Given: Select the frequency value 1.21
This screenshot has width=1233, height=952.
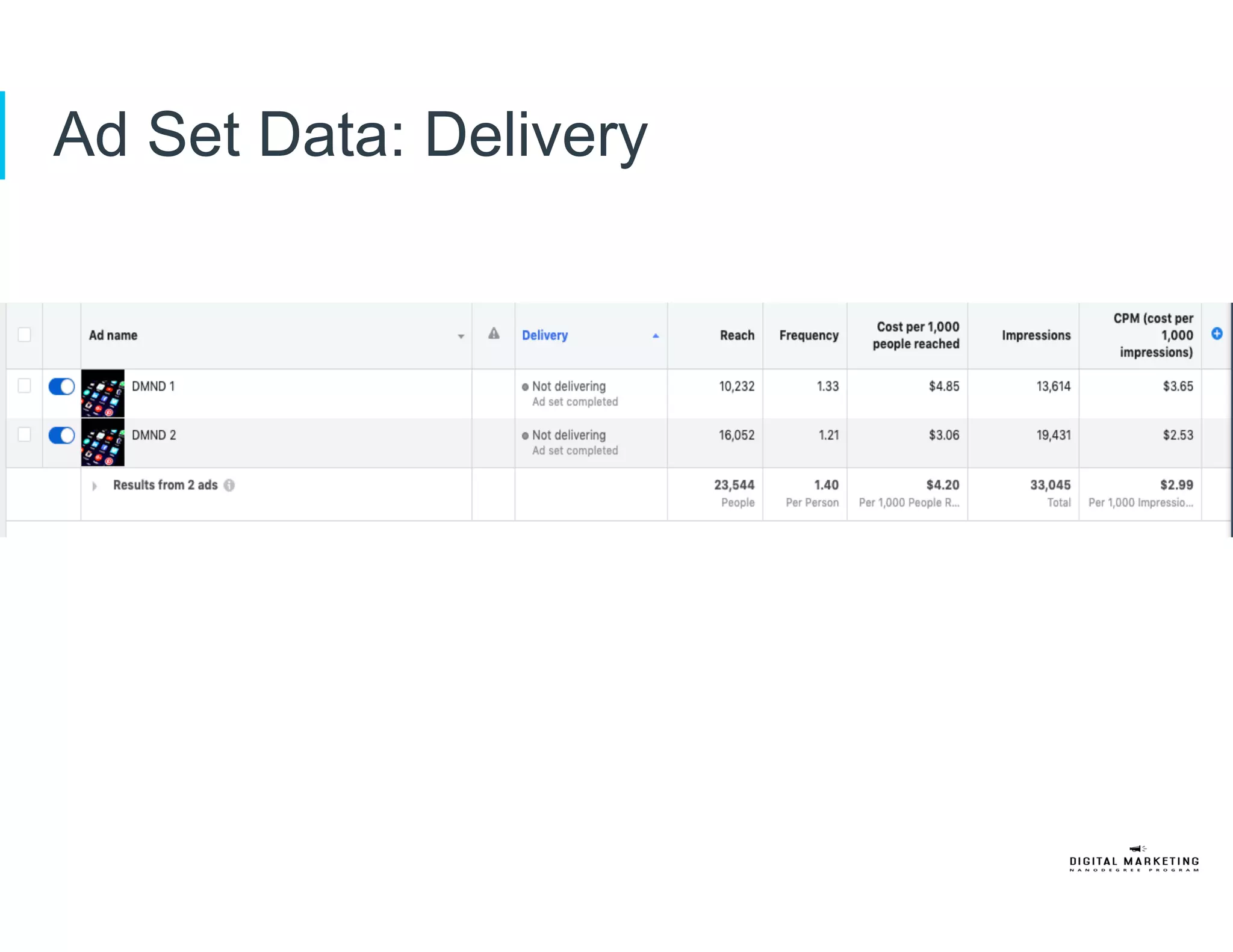Looking at the screenshot, I should [x=829, y=435].
